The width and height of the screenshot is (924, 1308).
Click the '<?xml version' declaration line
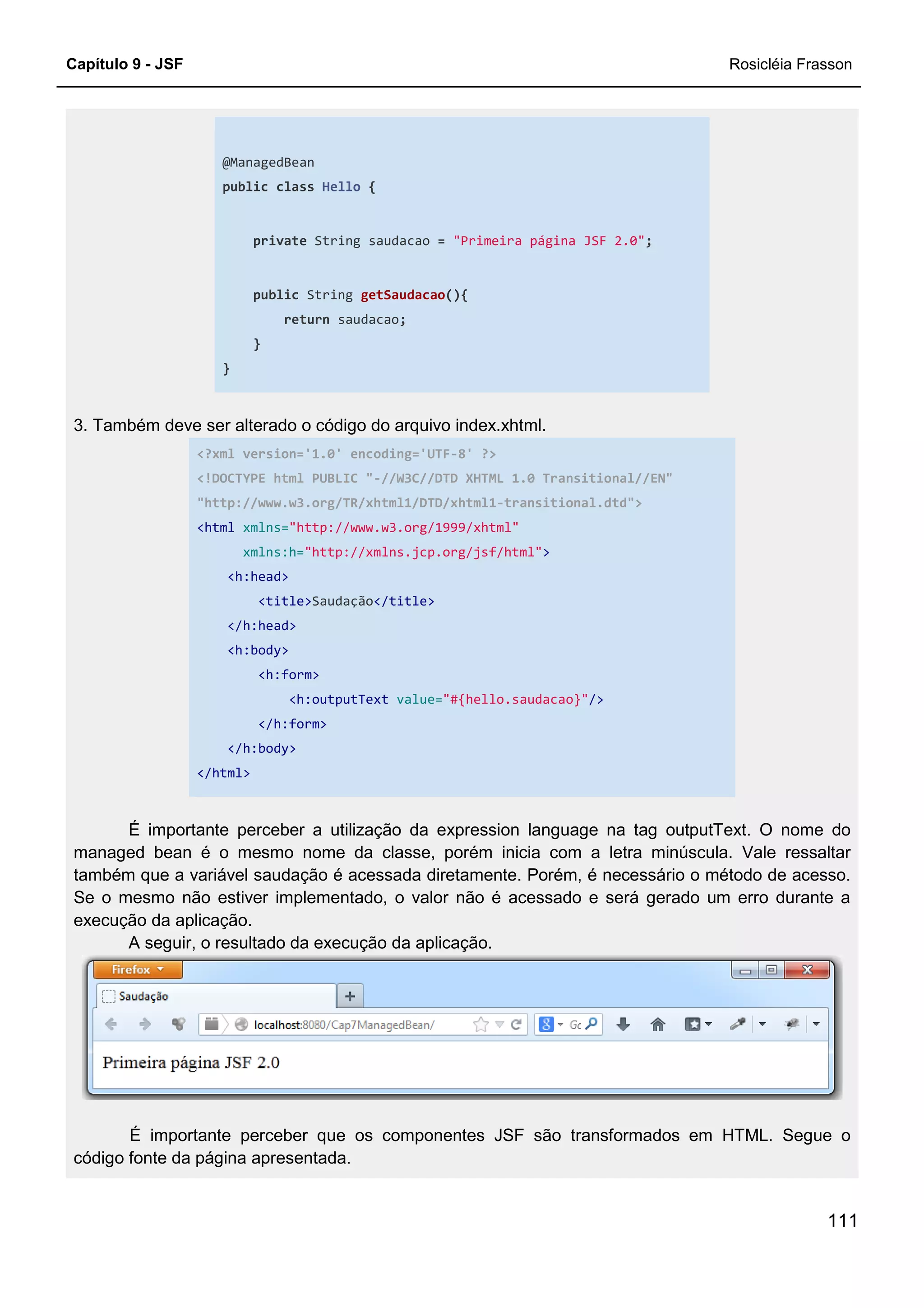[346, 454]
